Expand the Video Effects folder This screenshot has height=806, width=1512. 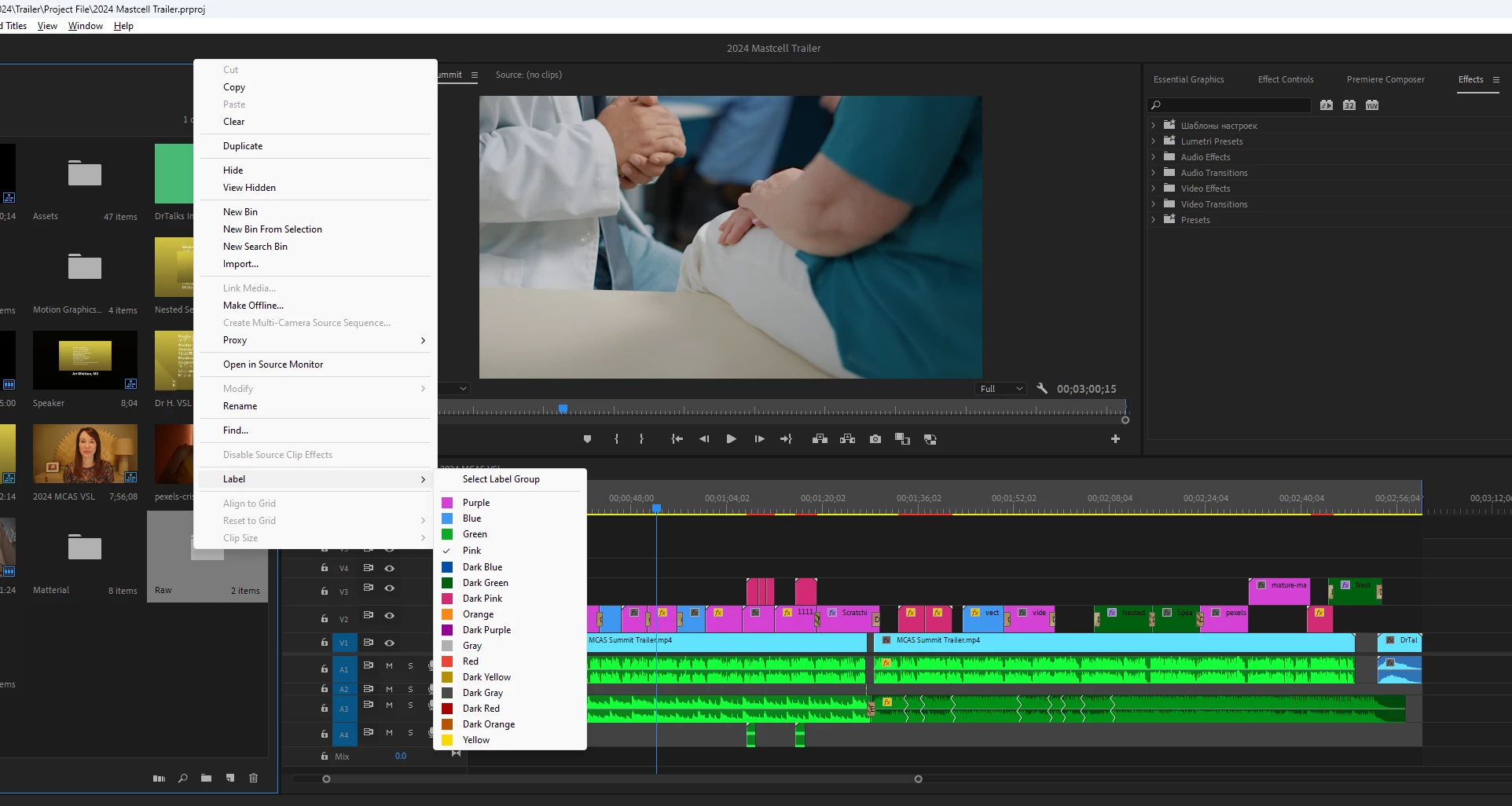tap(1154, 189)
